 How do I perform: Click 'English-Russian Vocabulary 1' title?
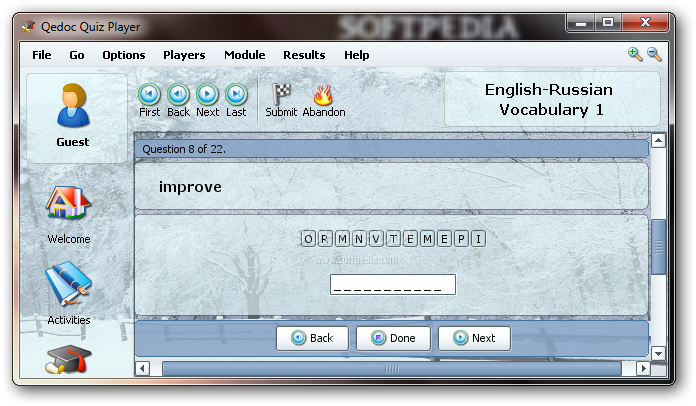[x=549, y=99]
